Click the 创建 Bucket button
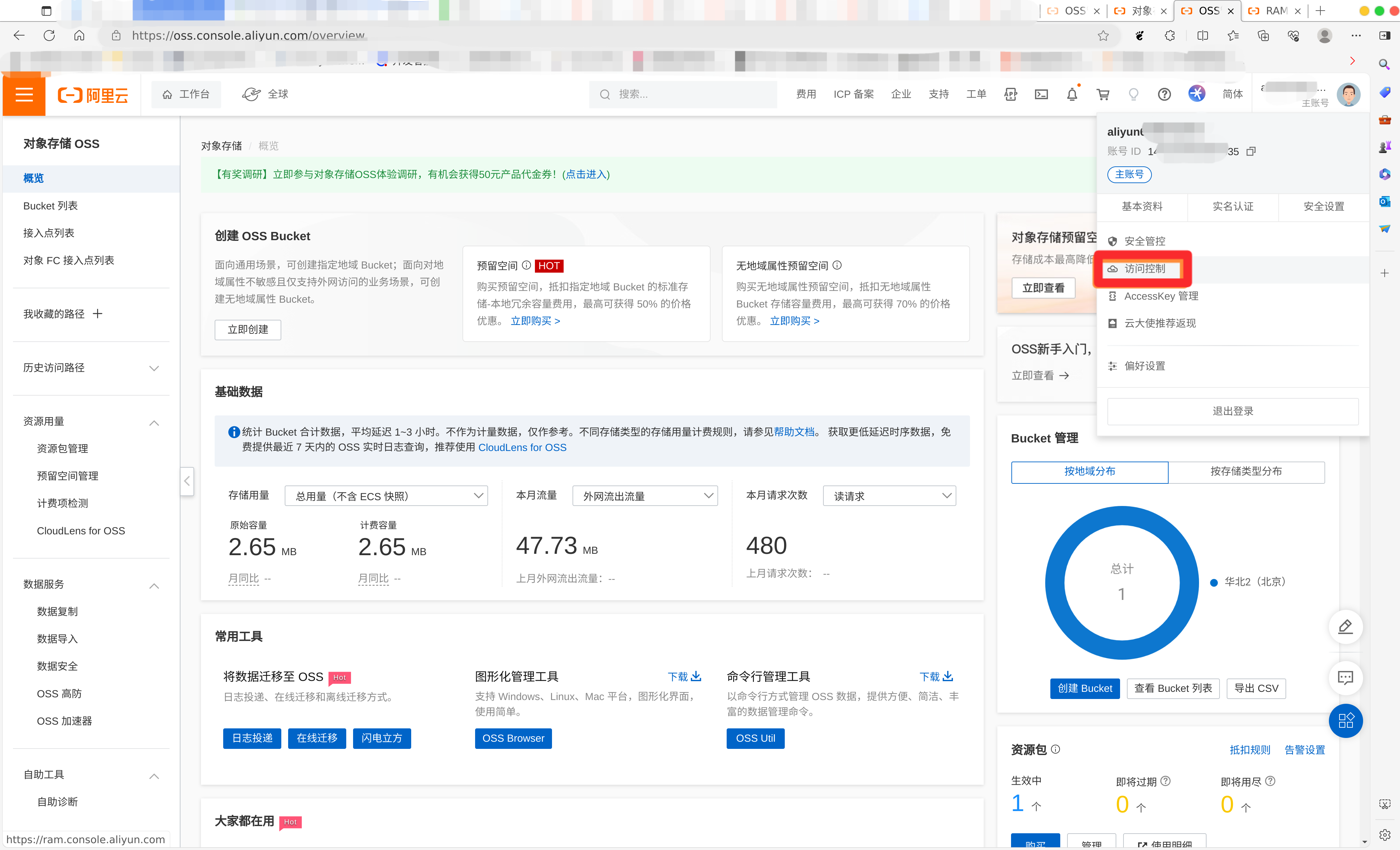The height and width of the screenshot is (850, 1400). coord(1085,688)
